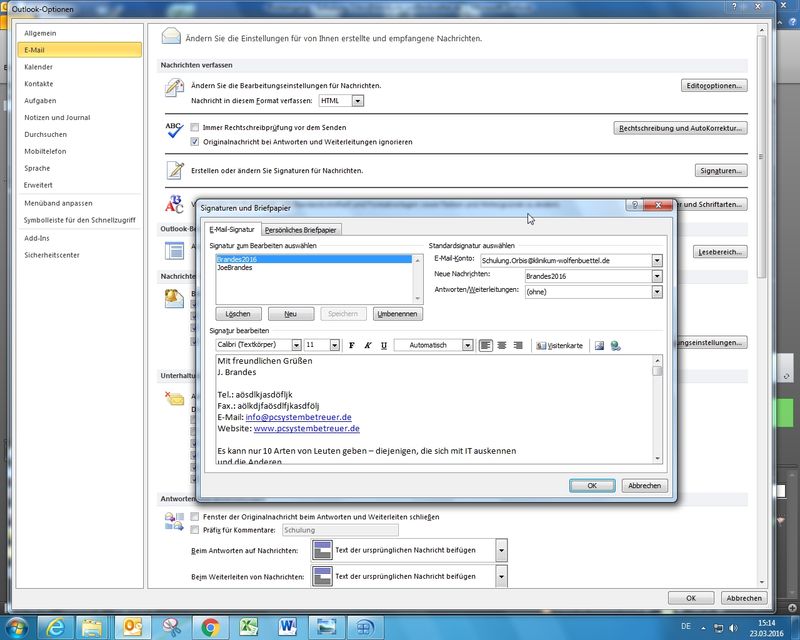The image size is (800, 640).
Task: Align signature text right
Action: pyautogui.click(x=518, y=345)
